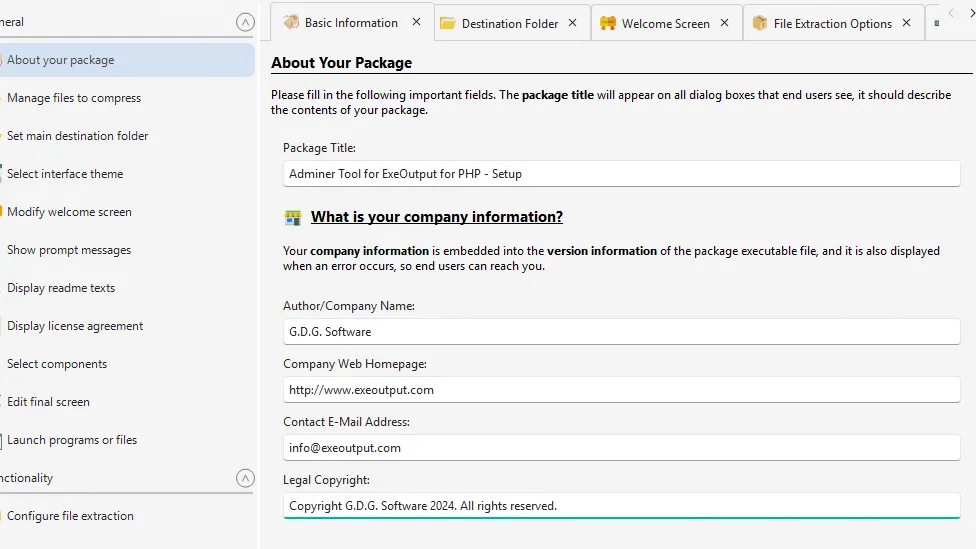Screen dimensions: 976x549
Task: Switch to Destination Folder tab
Action: 510,24
